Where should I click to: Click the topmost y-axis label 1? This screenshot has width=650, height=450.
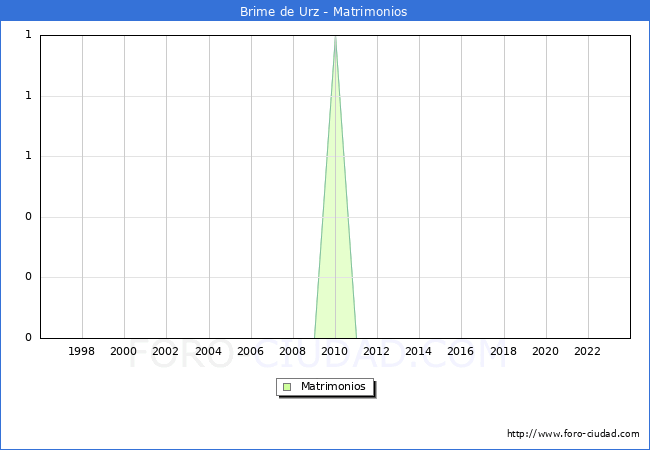tap(28, 35)
